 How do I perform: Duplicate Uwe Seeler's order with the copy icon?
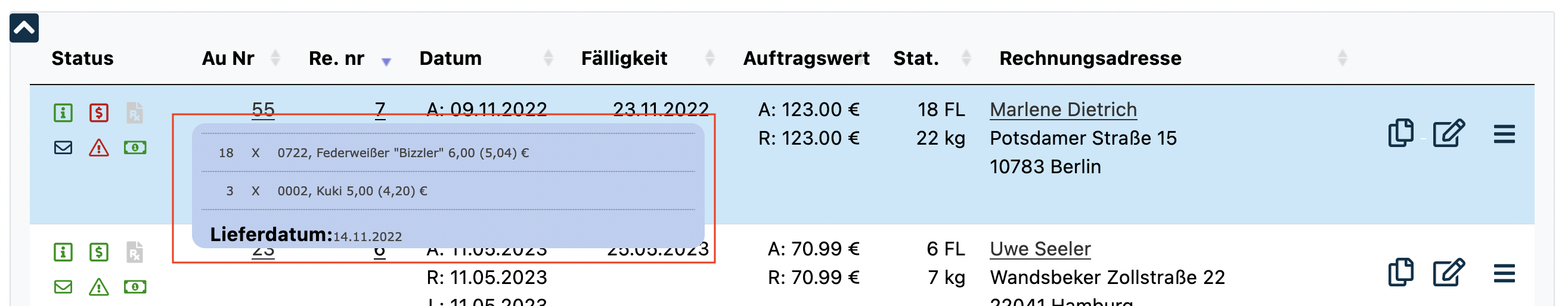pyautogui.click(x=1400, y=273)
